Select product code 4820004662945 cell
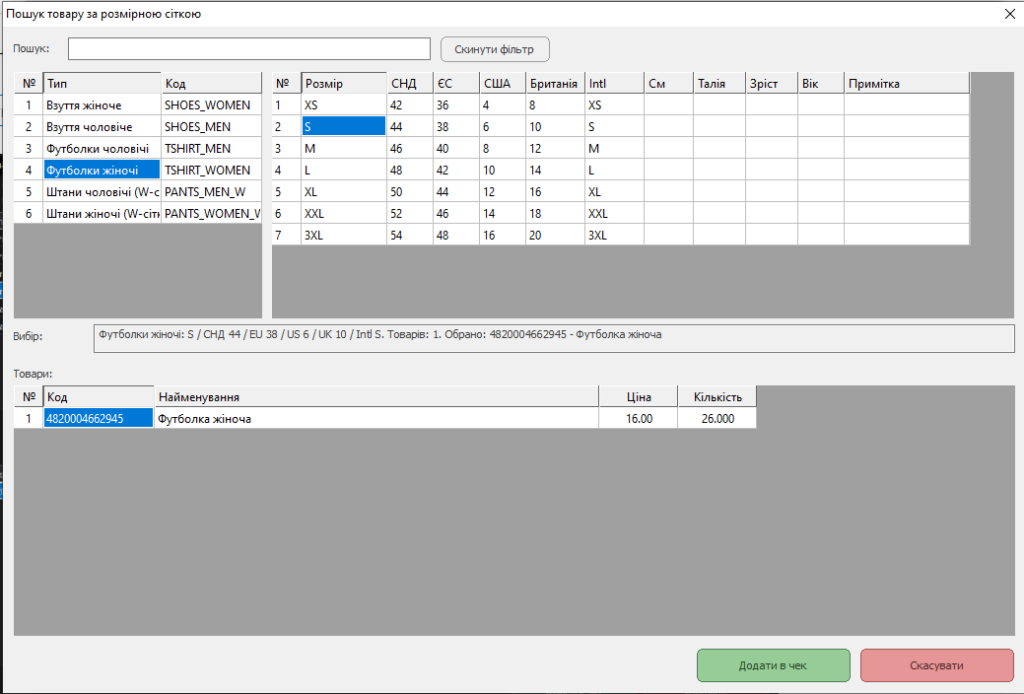Screen dimensions: 1024x694 pyautogui.click(x=98, y=419)
